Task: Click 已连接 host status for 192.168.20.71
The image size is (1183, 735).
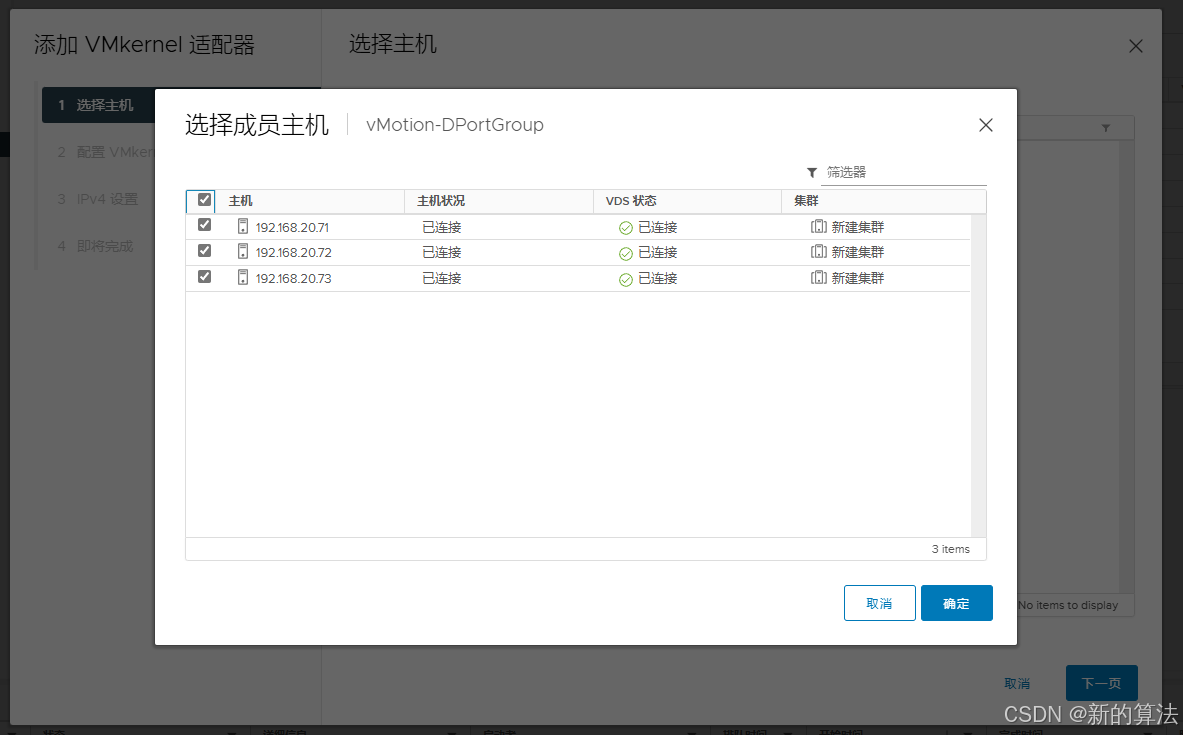Action: [x=441, y=227]
